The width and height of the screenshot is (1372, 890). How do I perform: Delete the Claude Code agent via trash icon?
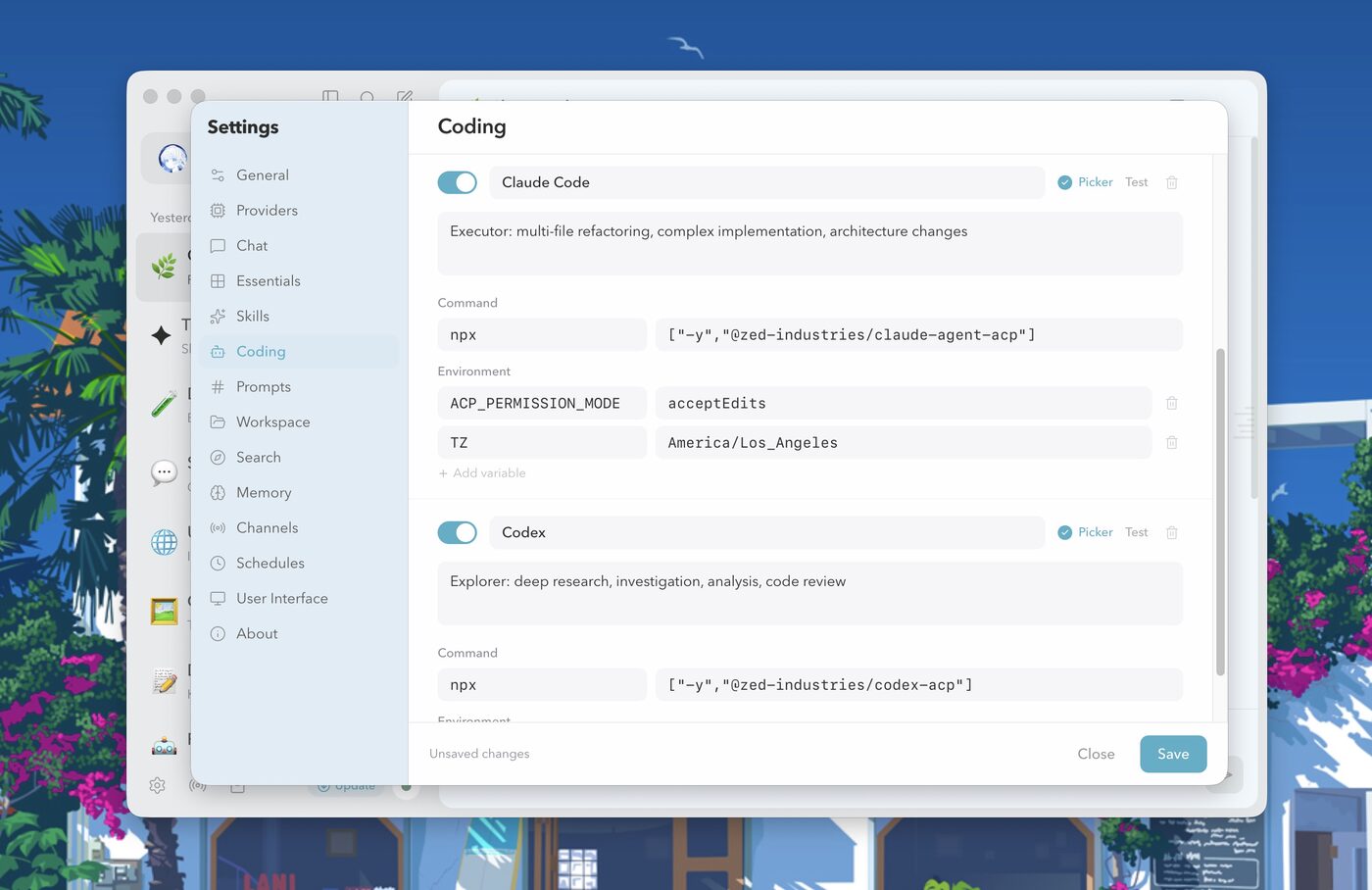(1171, 182)
